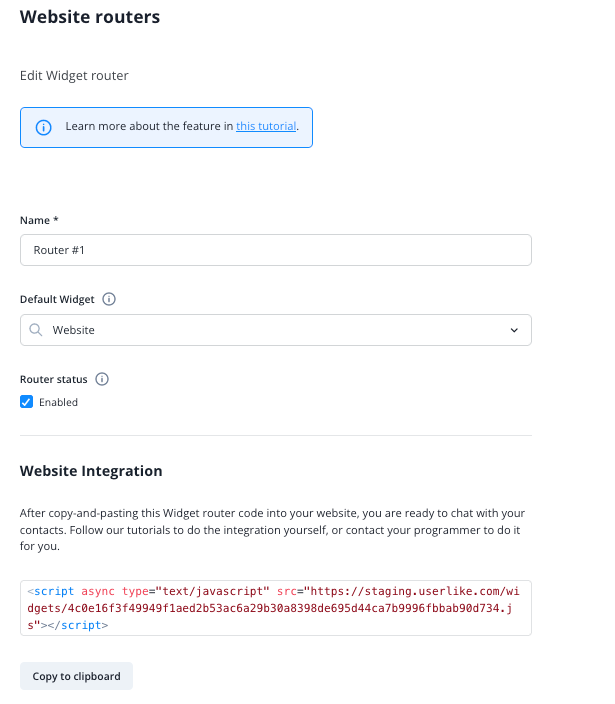
Task: Open the Default Widget box showing Website
Action: [276, 330]
